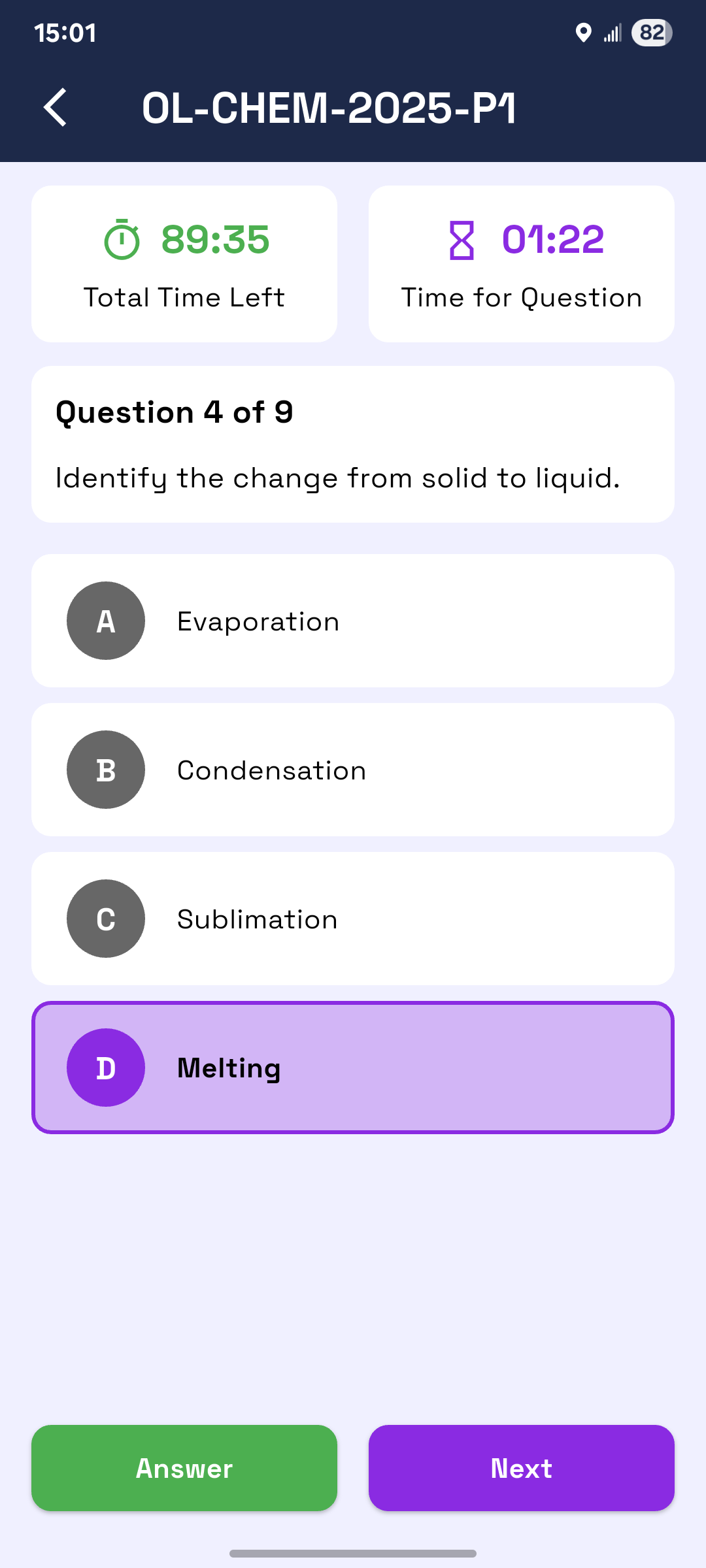The image size is (706, 1568).
Task: Tap the back arrow icon
Action: coord(56,107)
